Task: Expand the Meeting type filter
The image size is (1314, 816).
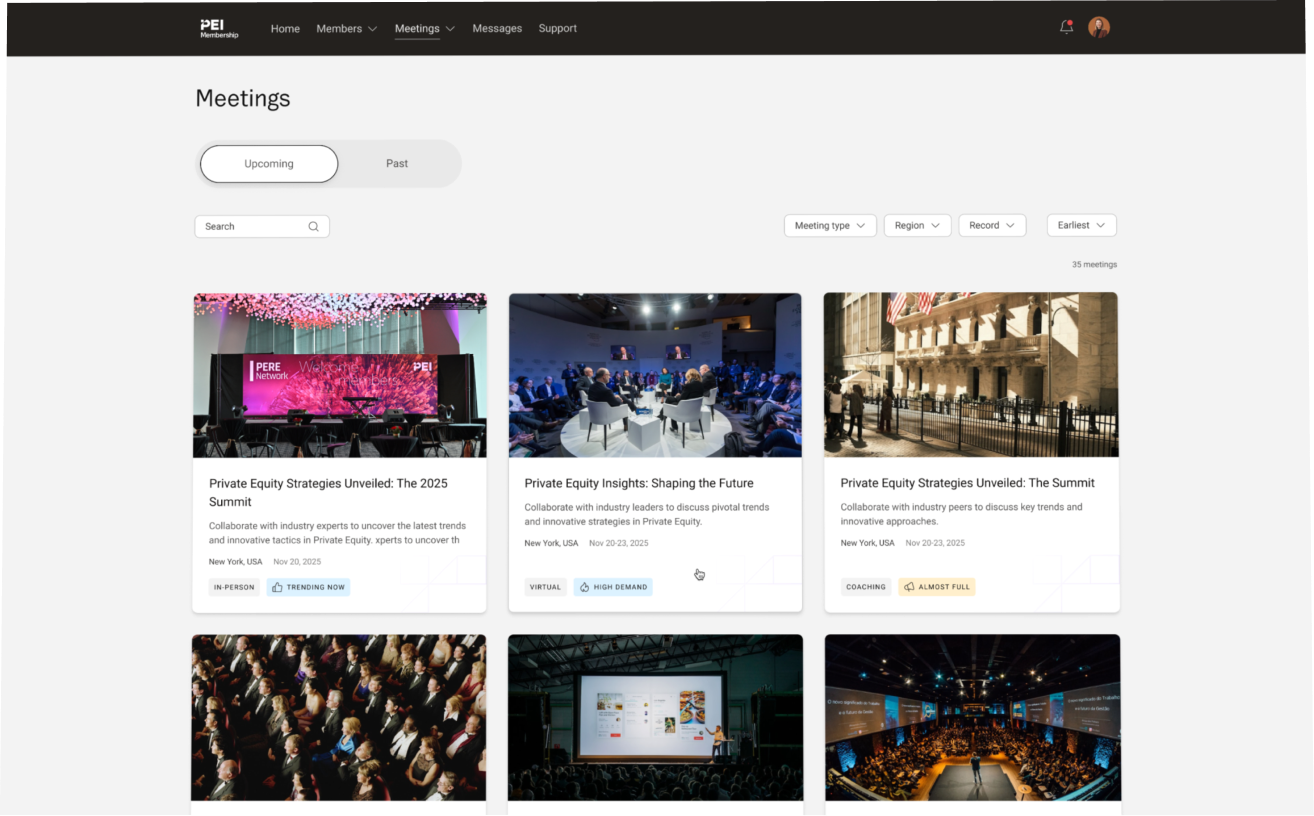Action: click(x=830, y=226)
